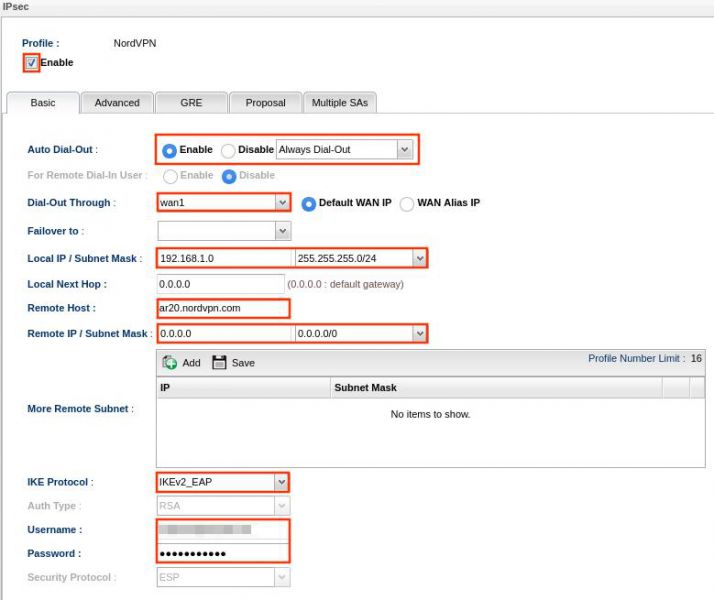Switch to the Basic tab
714x600 pixels.
(43, 103)
